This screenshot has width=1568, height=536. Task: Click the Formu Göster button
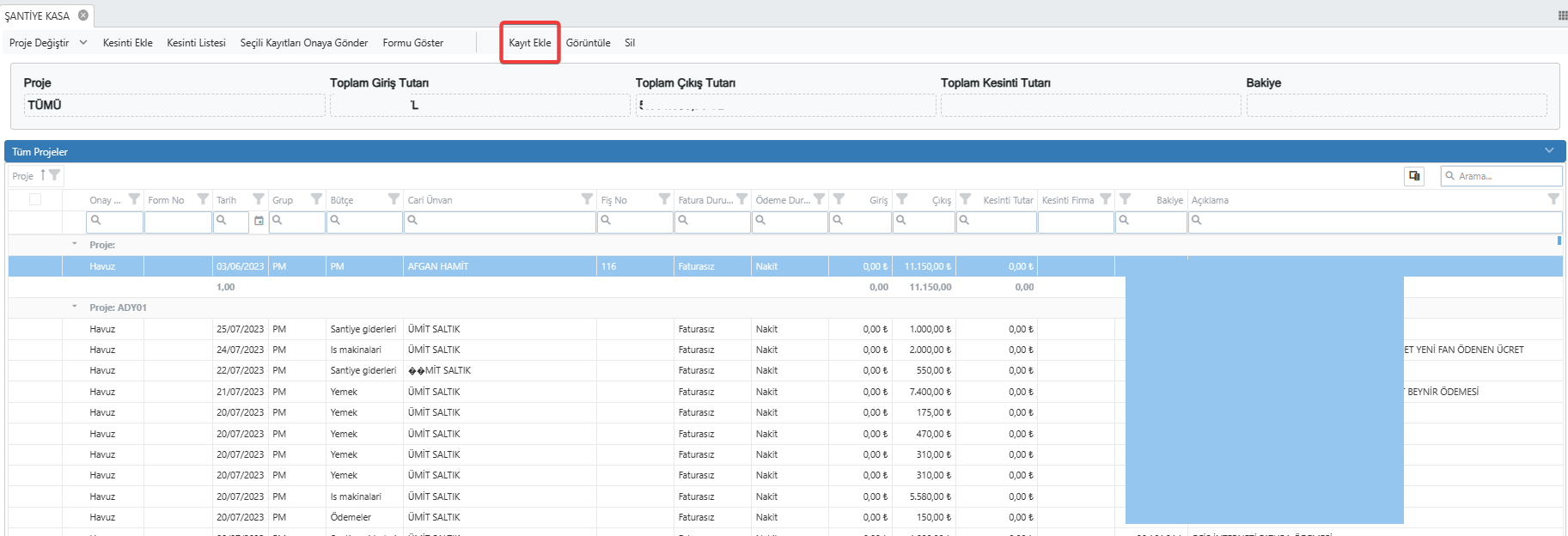click(412, 43)
